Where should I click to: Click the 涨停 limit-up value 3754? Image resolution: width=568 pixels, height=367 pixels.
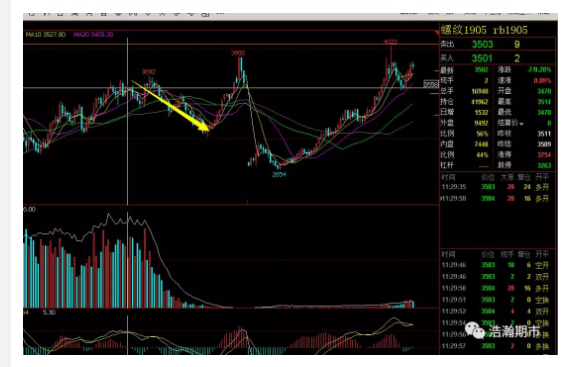coord(544,155)
